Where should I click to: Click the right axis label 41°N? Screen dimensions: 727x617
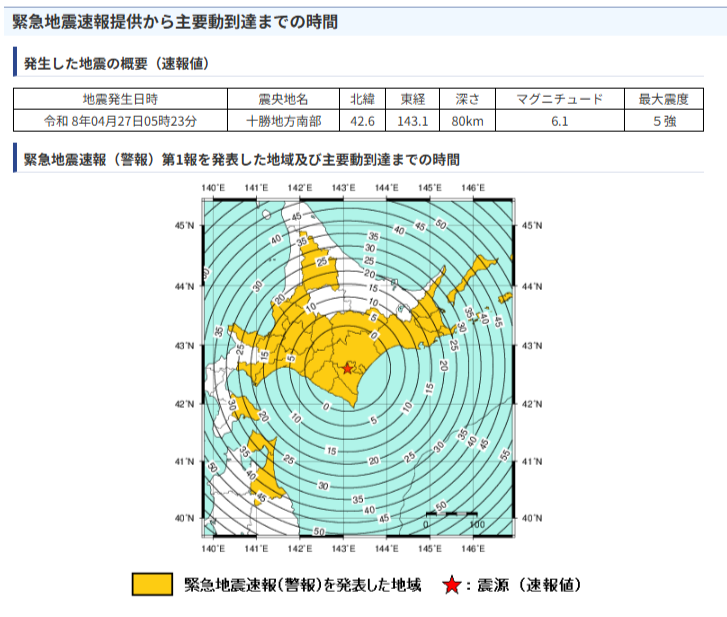(x=532, y=462)
